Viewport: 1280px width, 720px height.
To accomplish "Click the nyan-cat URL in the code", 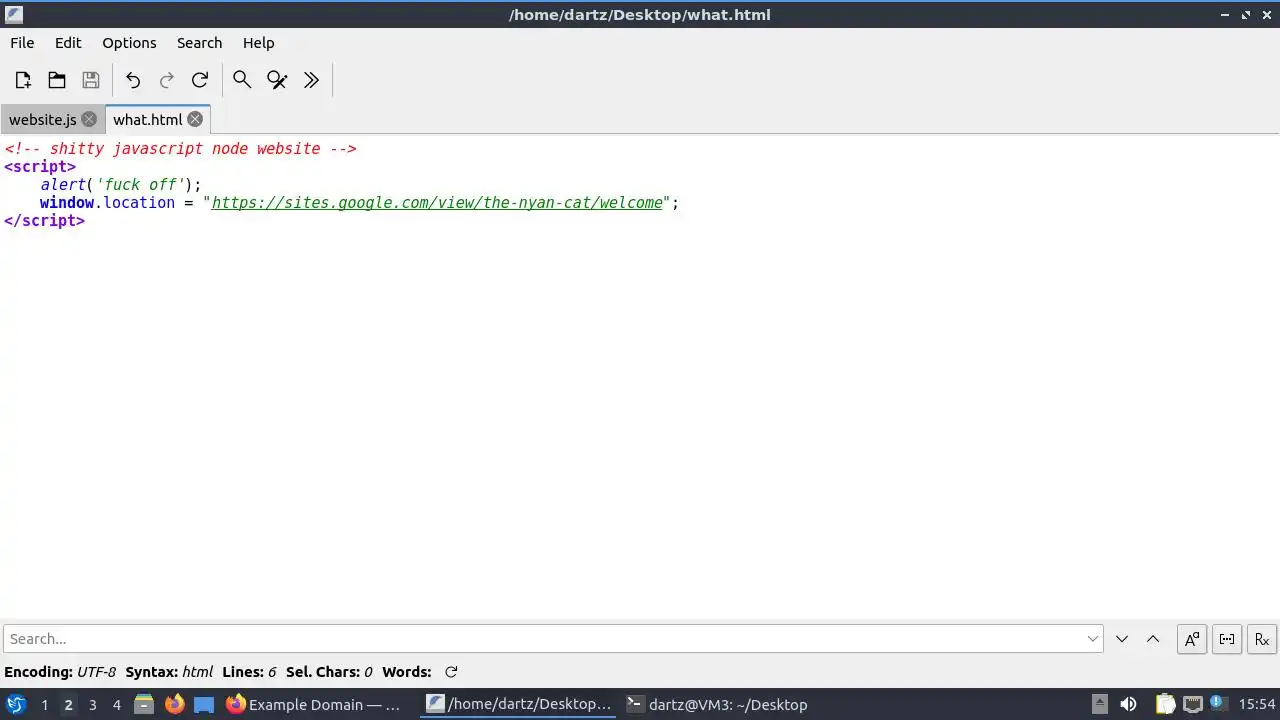I will point(437,203).
